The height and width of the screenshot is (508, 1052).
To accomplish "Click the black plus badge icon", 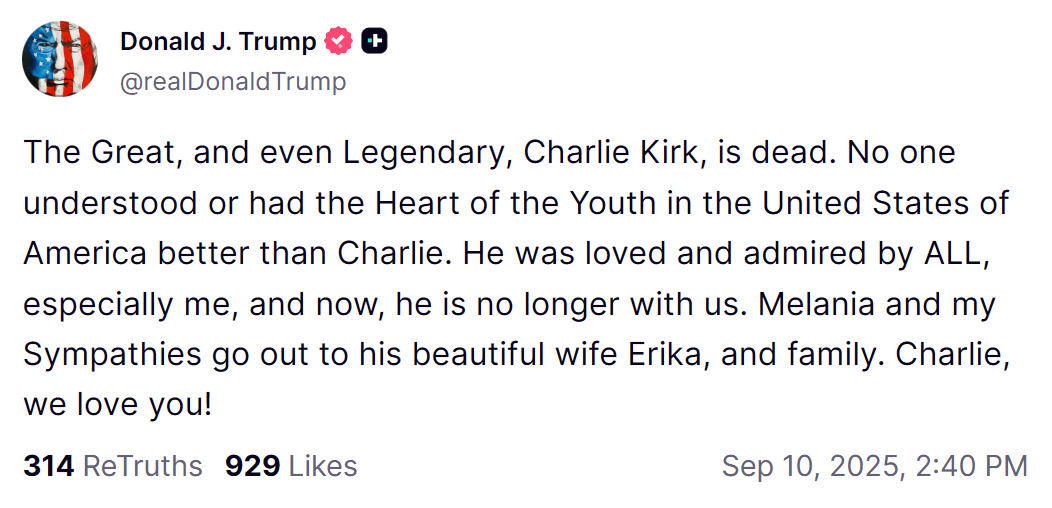I will pos(374,42).
